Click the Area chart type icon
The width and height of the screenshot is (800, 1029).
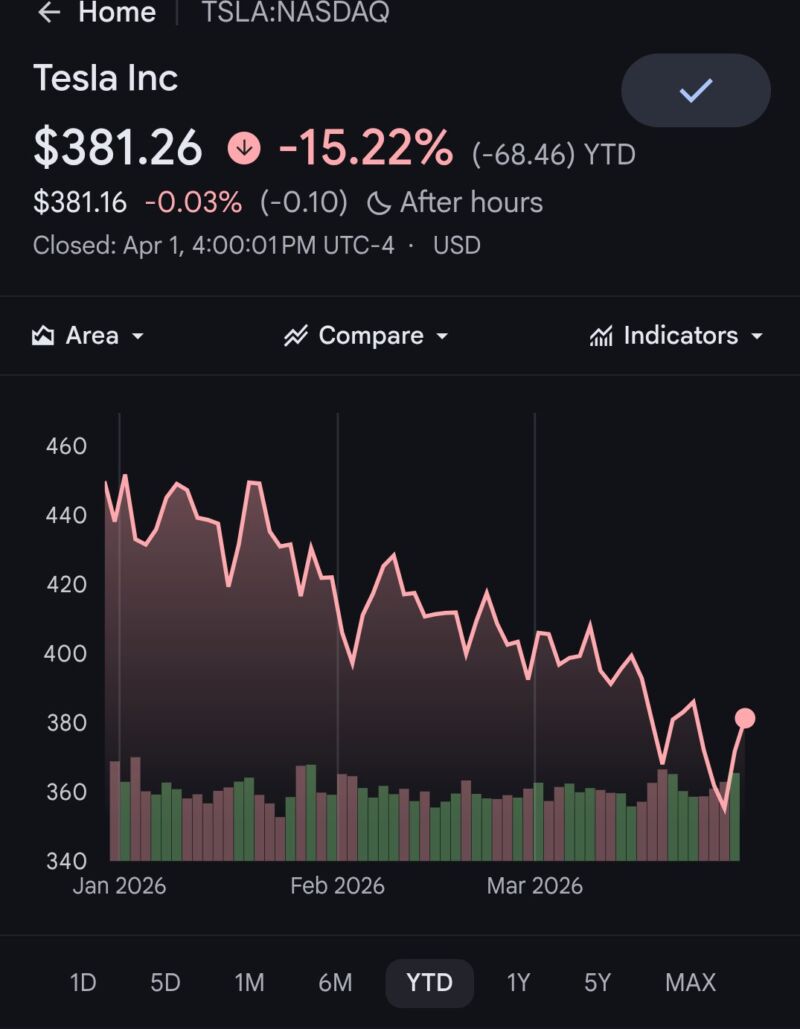coord(43,336)
